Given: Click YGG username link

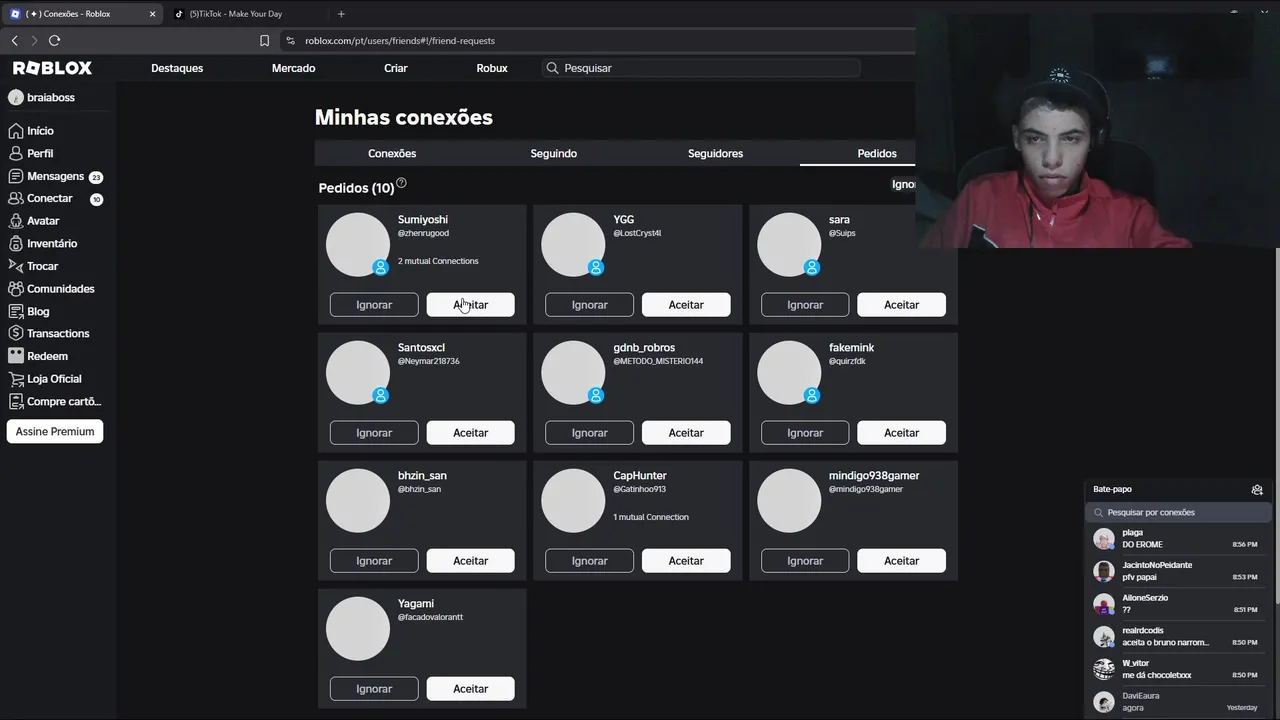Looking at the screenshot, I should [x=623, y=220].
